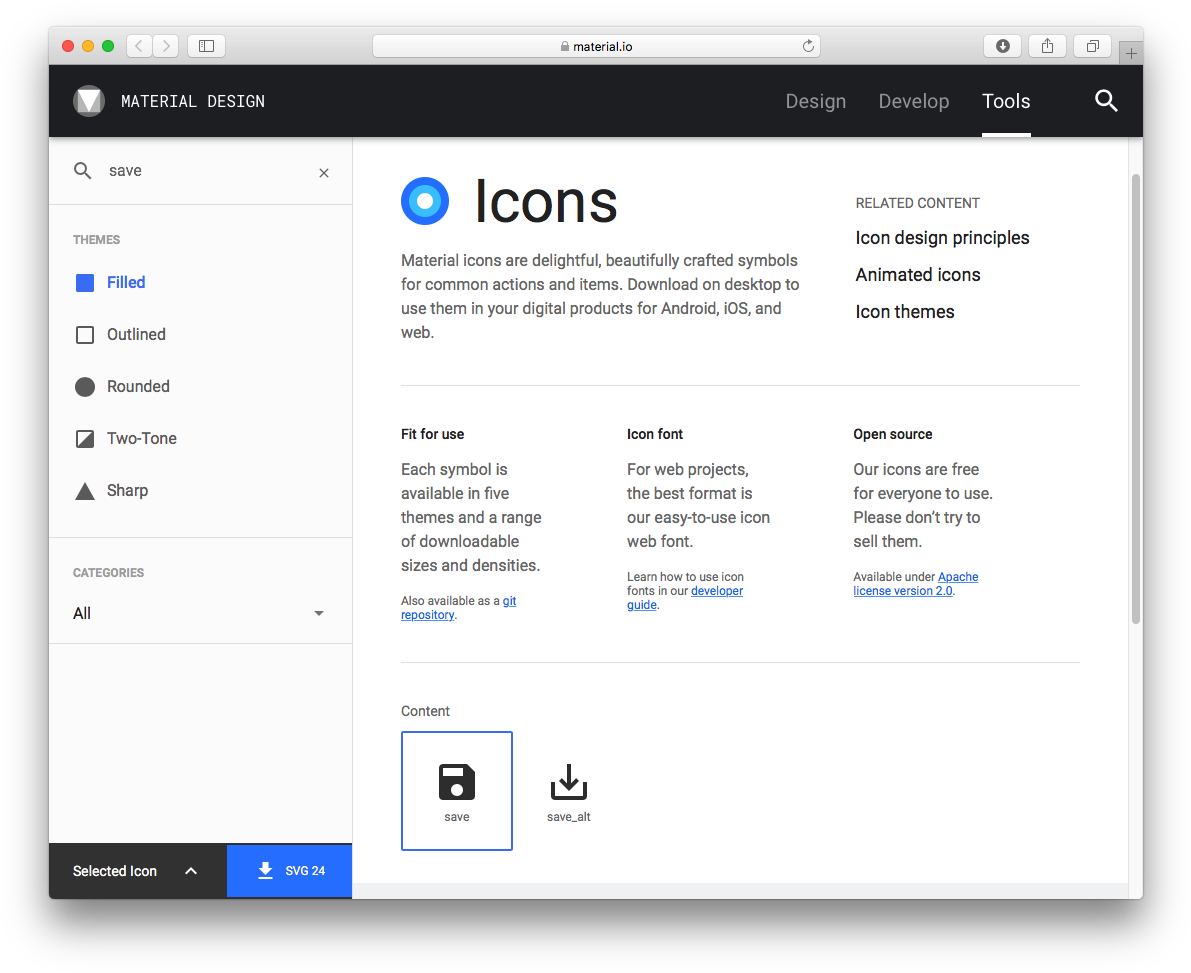Image resolution: width=1191 pixels, height=973 pixels.
Task: Reload the page in address bar
Action: (808, 46)
